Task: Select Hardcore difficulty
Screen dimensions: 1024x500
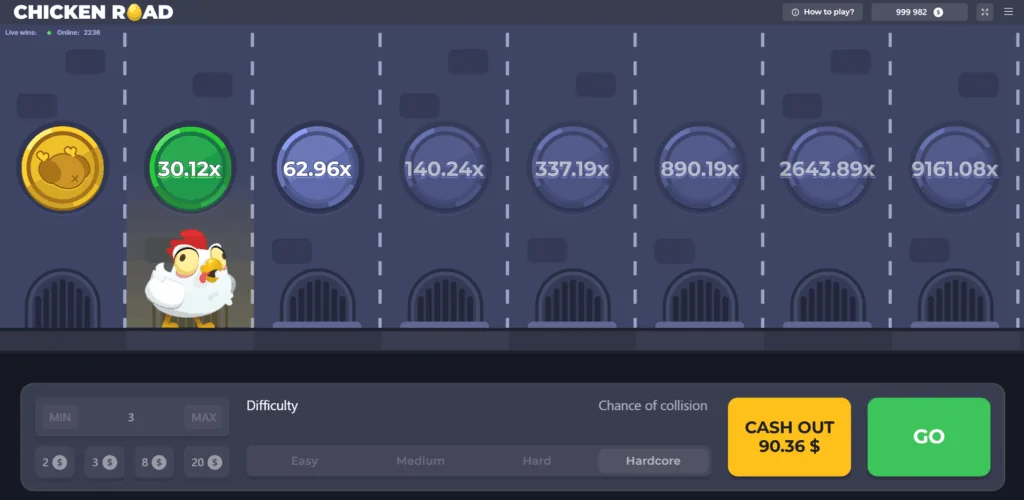Action: pyautogui.click(x=653, y=461)
